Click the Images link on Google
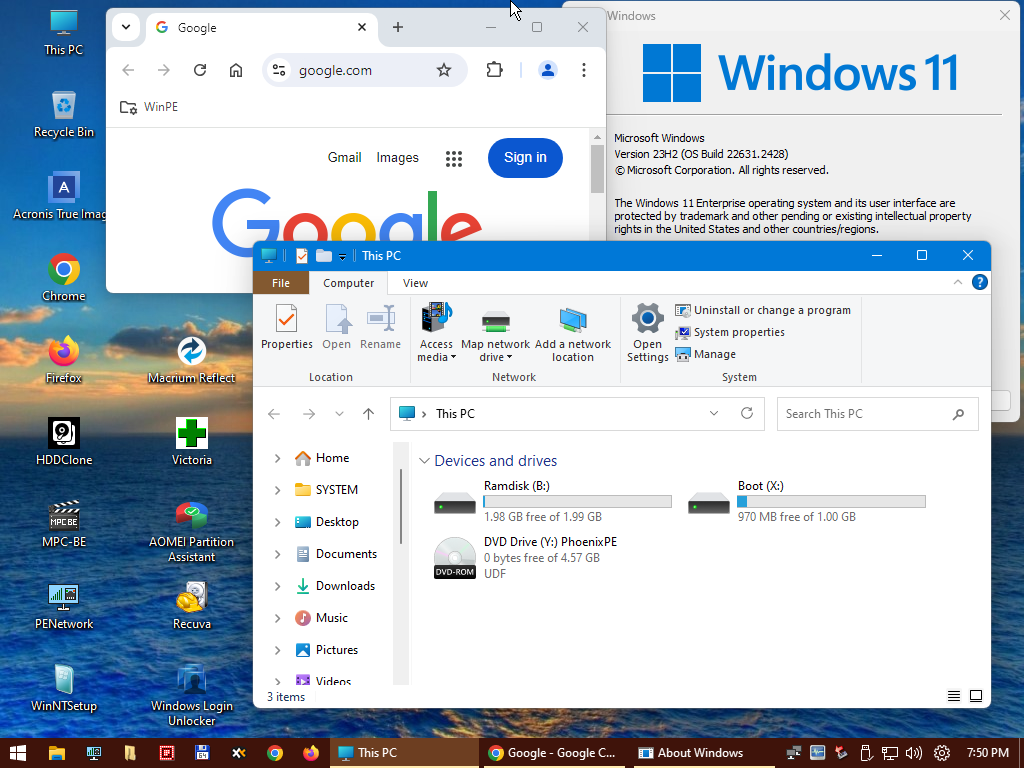Viewport: 1024px width, 768px height. coord(397,157)
